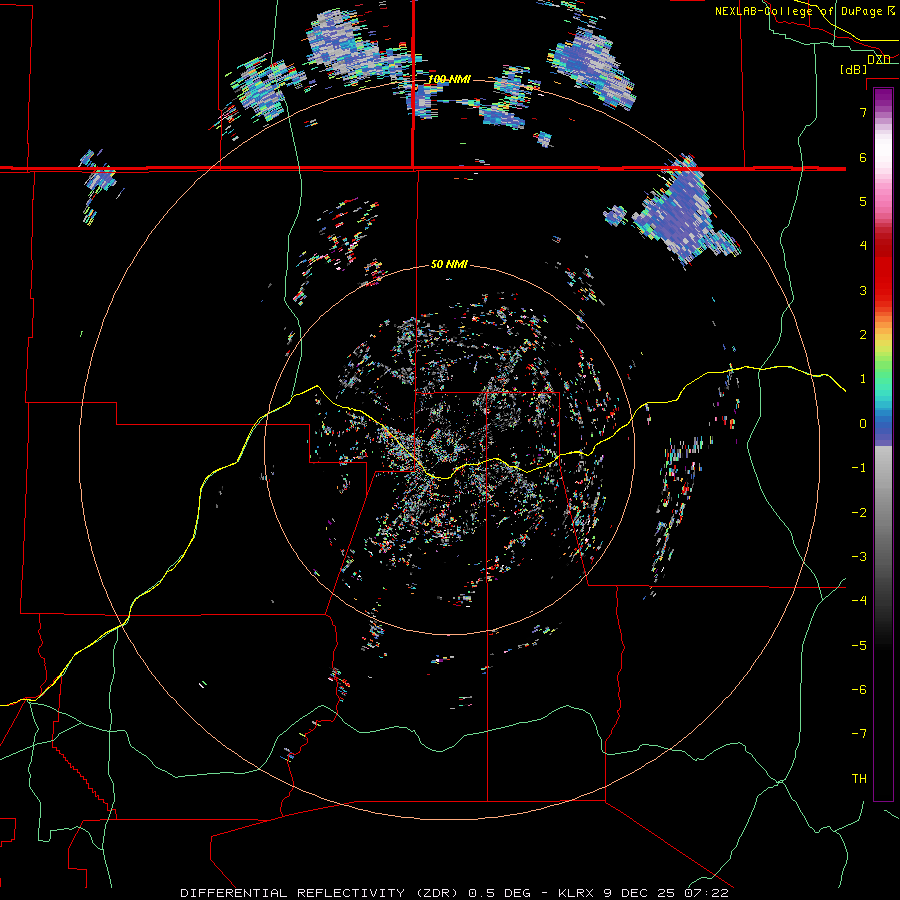Click "DIFFERENTIAL REFLECTIVITY (ZDR)" in the caption
This screenshot has width=900, height=900.
[317, 893]
